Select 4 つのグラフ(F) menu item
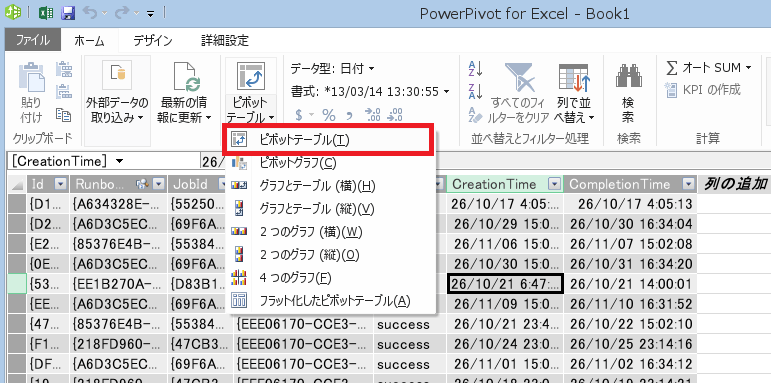This screenshot has width=771, height=383. coord(330,278)
